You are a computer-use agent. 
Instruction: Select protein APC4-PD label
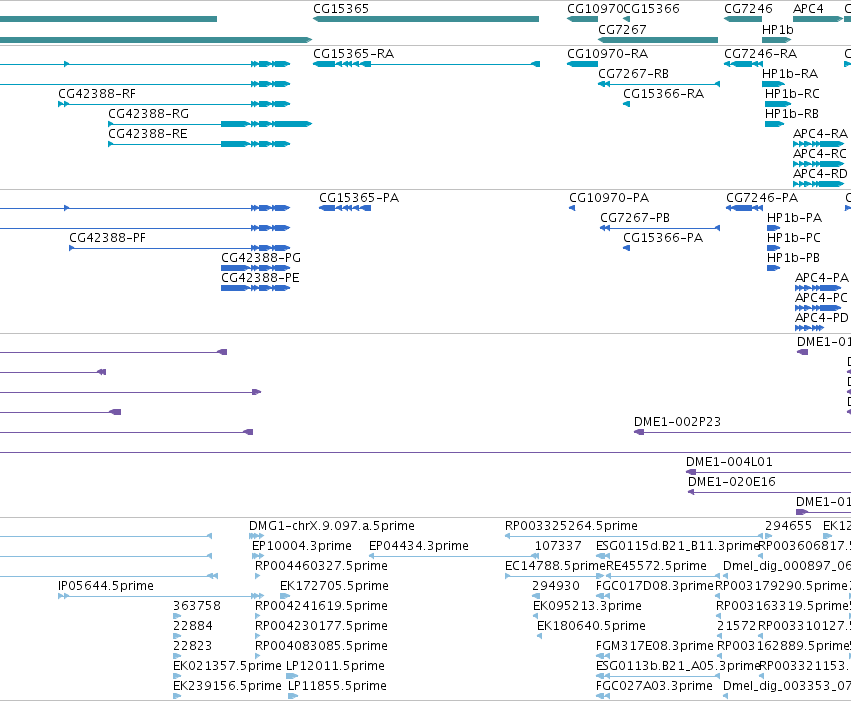[x=822, y=317]
